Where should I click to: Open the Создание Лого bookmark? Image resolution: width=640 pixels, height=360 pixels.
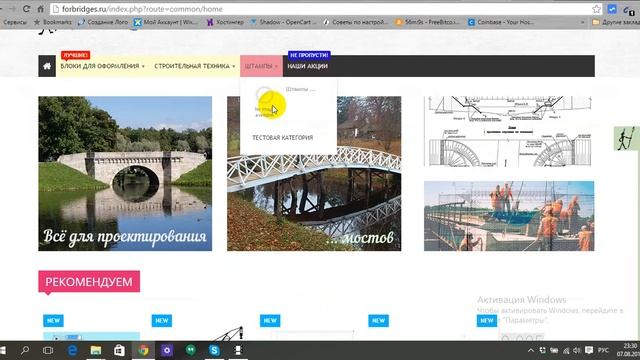click(x=103, y=22)
